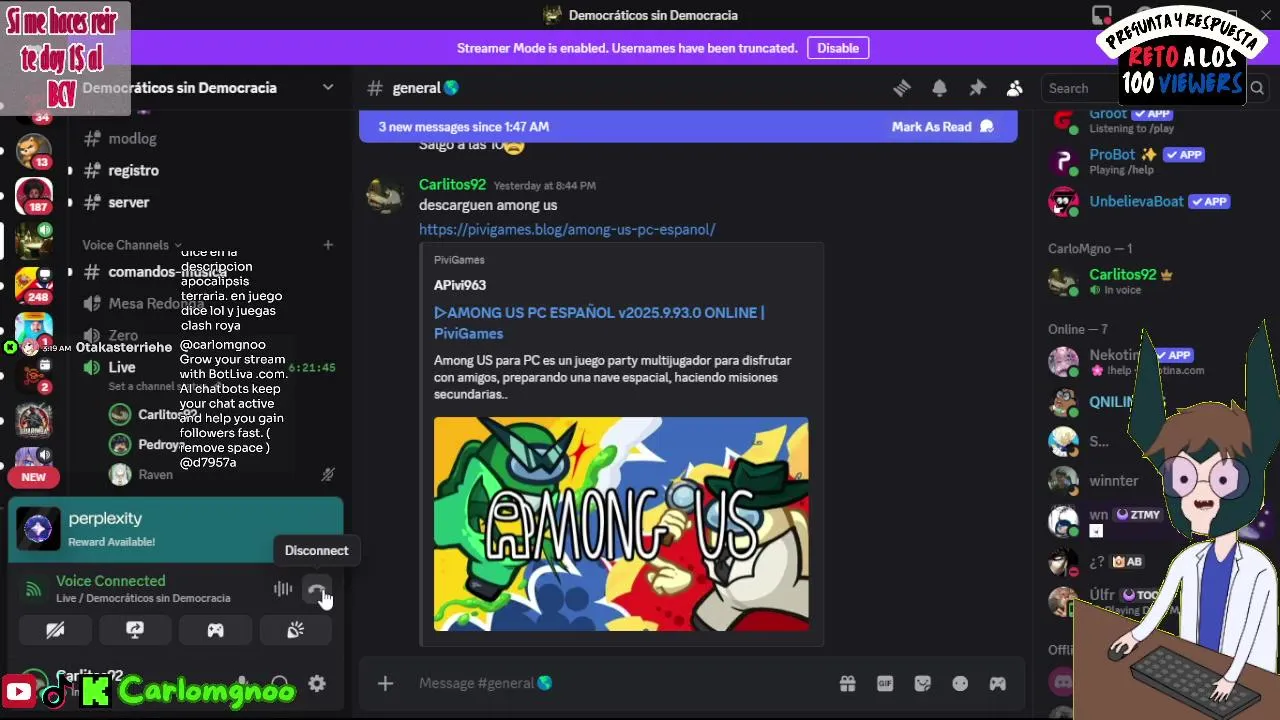Open server icon with 248 badge

(x=34, y=285)
